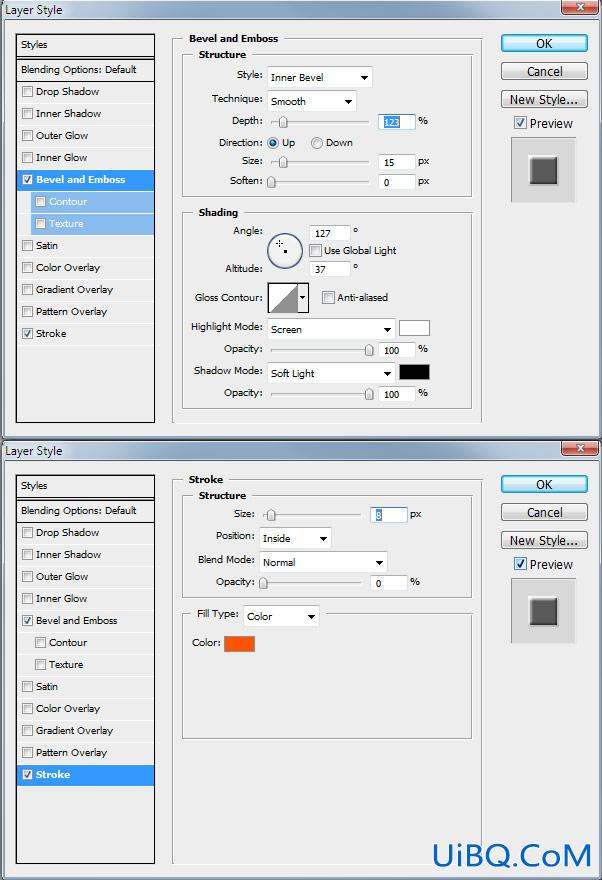Select Bevel and Emboss in Stroke dialog list
The width and height of the screenshot is (602, 880).
[85, 620]
